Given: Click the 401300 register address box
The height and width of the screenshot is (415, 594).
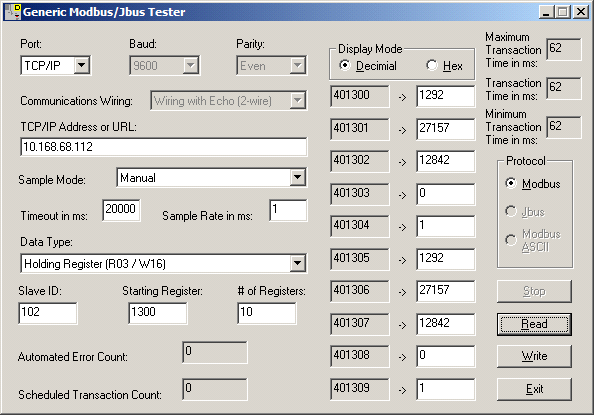Looking at the screenshot, I should click(x=360, y=96).
